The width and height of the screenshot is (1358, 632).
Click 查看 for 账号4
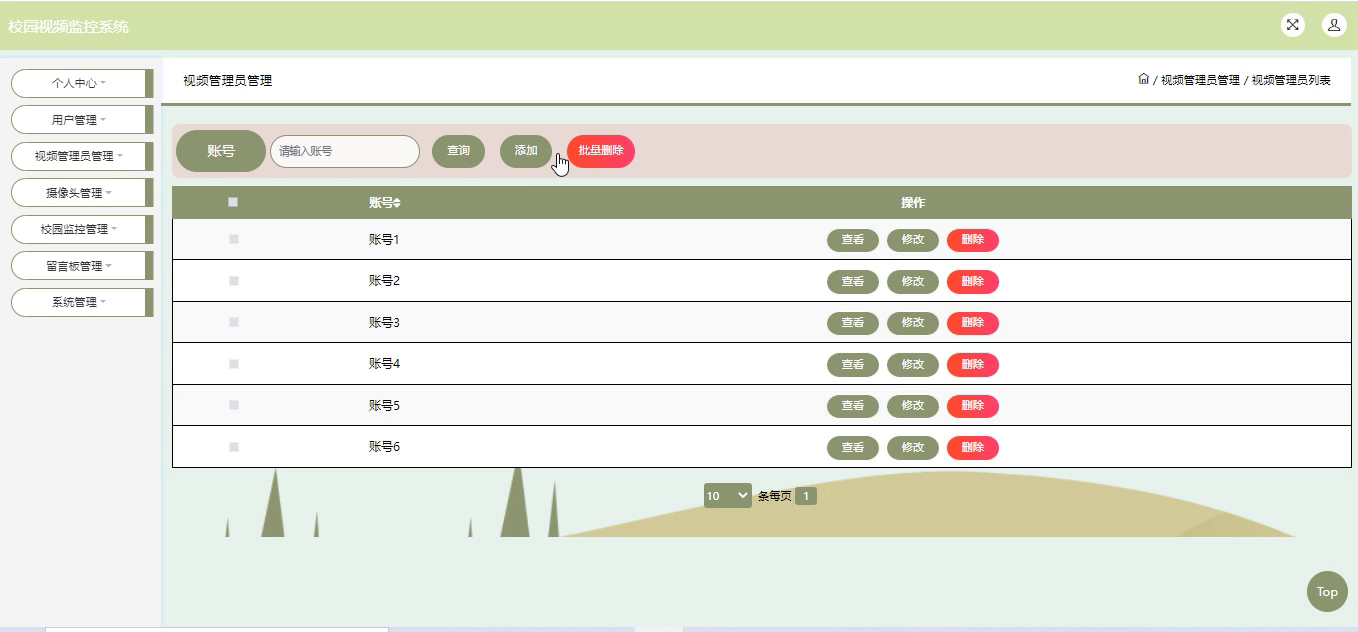pos(853,364)
